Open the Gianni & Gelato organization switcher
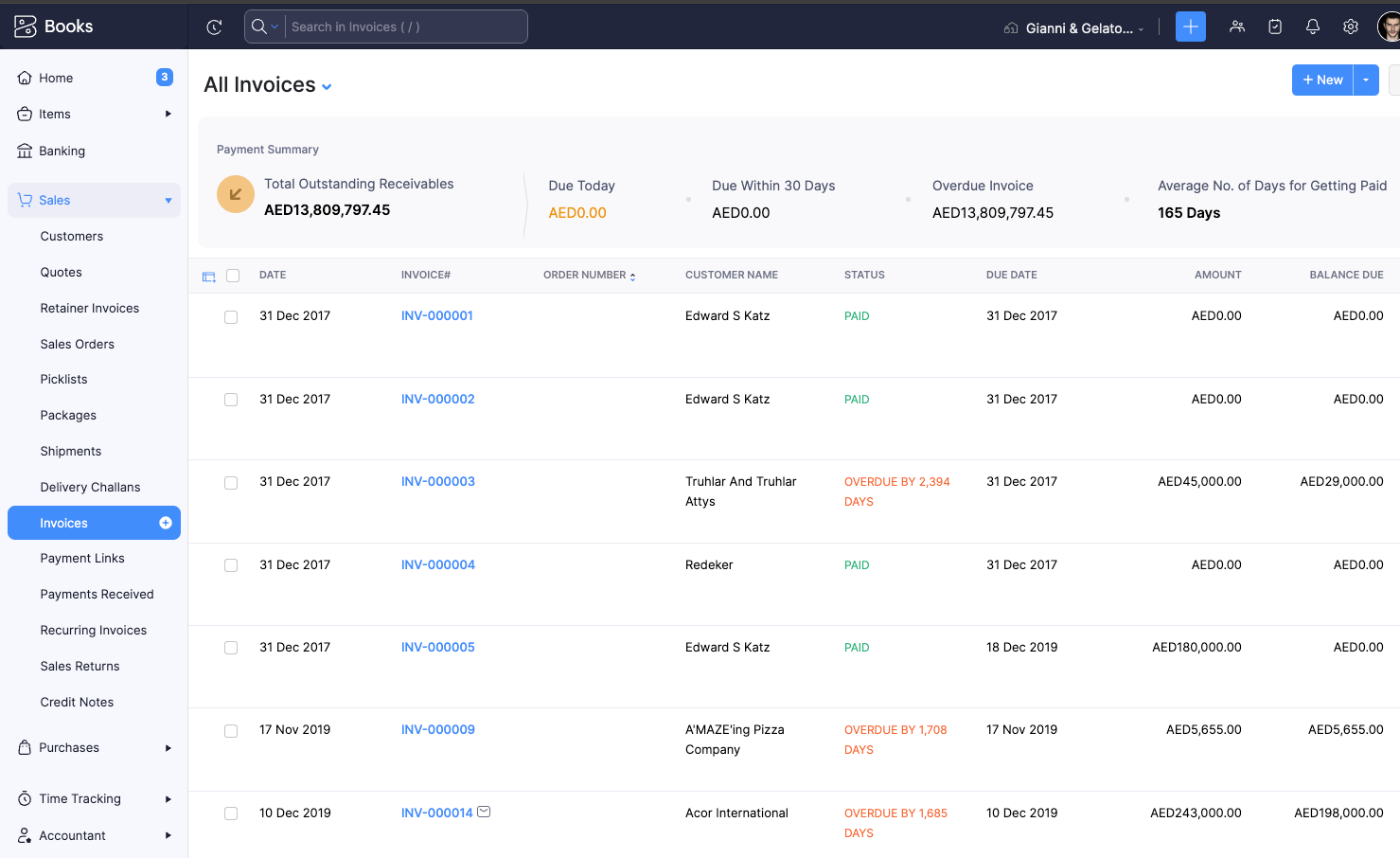The width and height of the screenshot is (1400, 858). 1073,28
